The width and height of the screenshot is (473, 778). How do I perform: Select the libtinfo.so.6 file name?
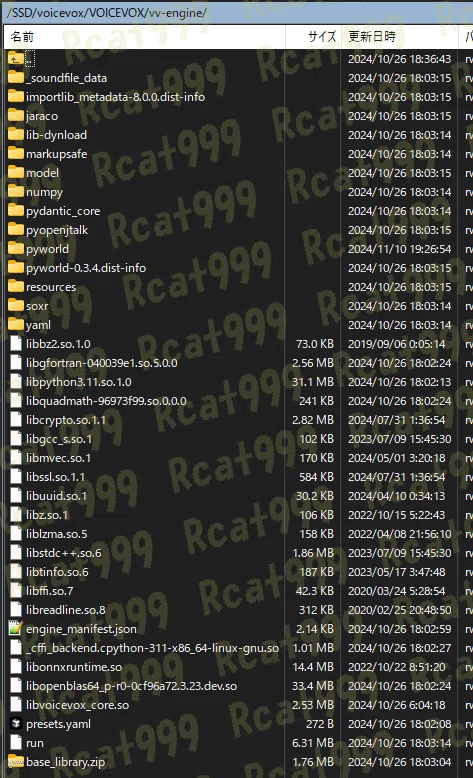click(57, 572)
